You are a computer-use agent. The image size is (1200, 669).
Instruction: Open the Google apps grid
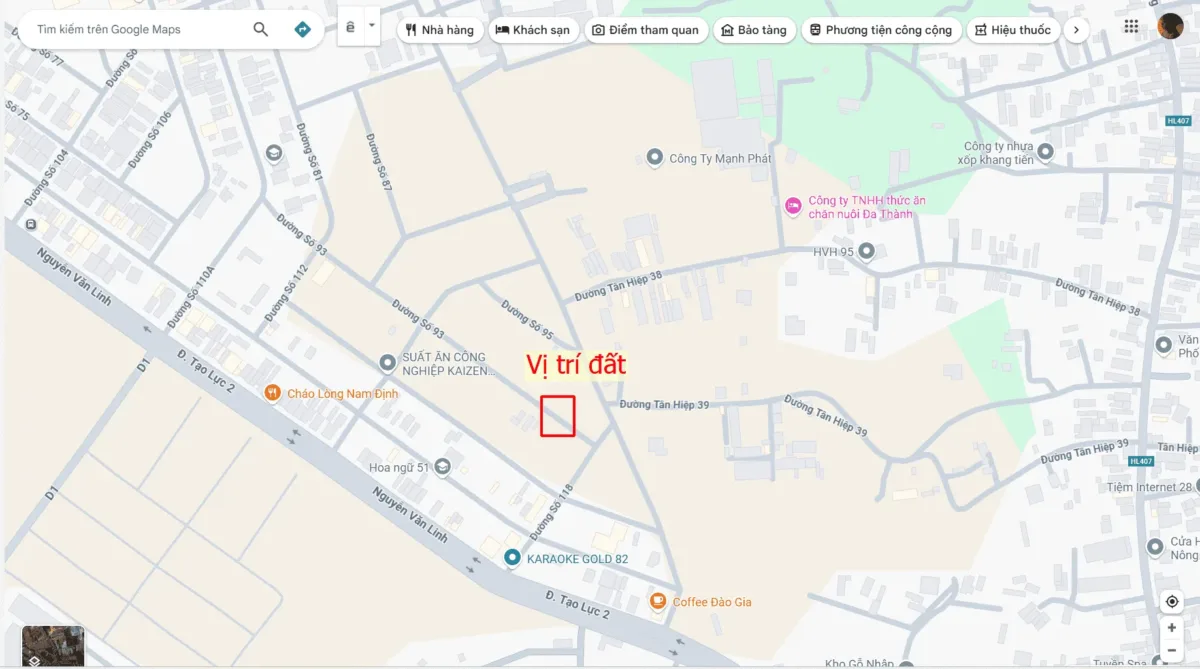point(1132,27)
